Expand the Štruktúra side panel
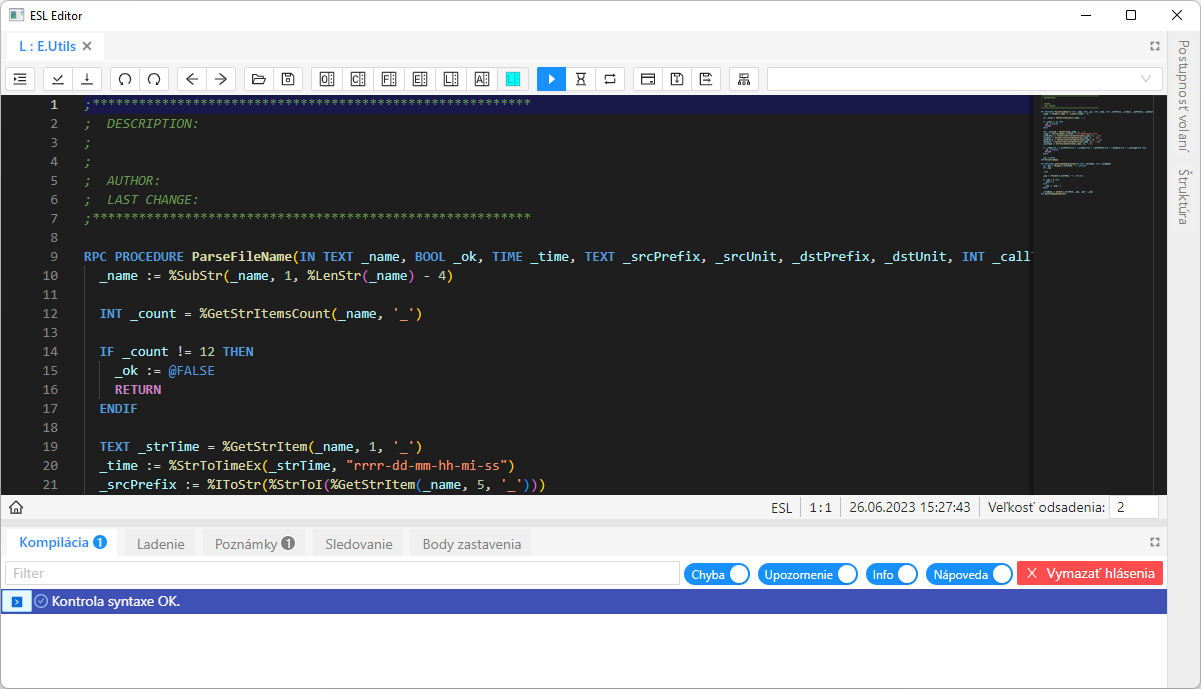Image resolution: width=1201 pixels, height=689 pixels. click(1183, 196)
